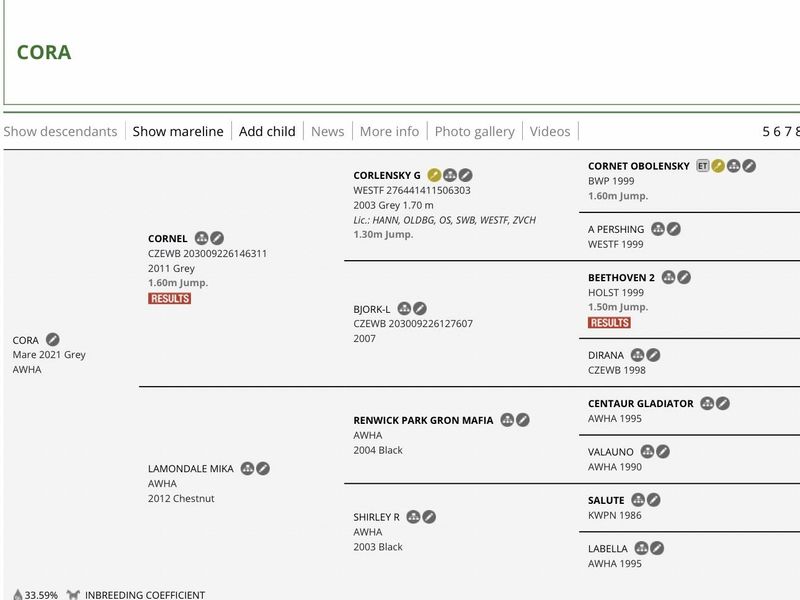
Task: Click the edit pencil icon beside SHIRLEY R
Action: (429, 517)
